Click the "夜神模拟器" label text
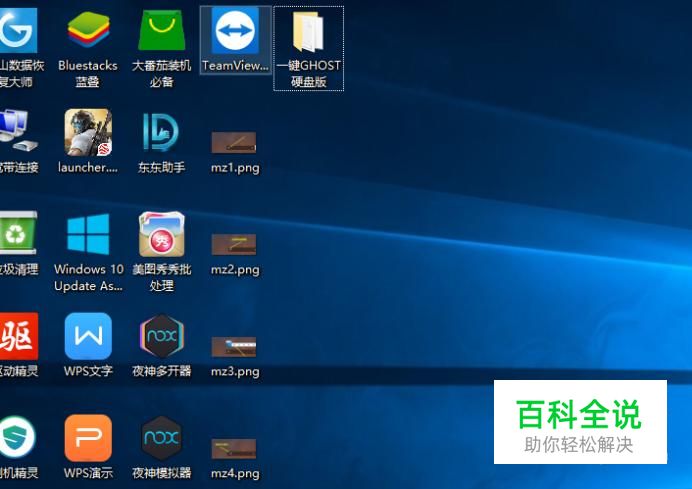The width and height of the screenshot is (692, 489). coord(162,473)
